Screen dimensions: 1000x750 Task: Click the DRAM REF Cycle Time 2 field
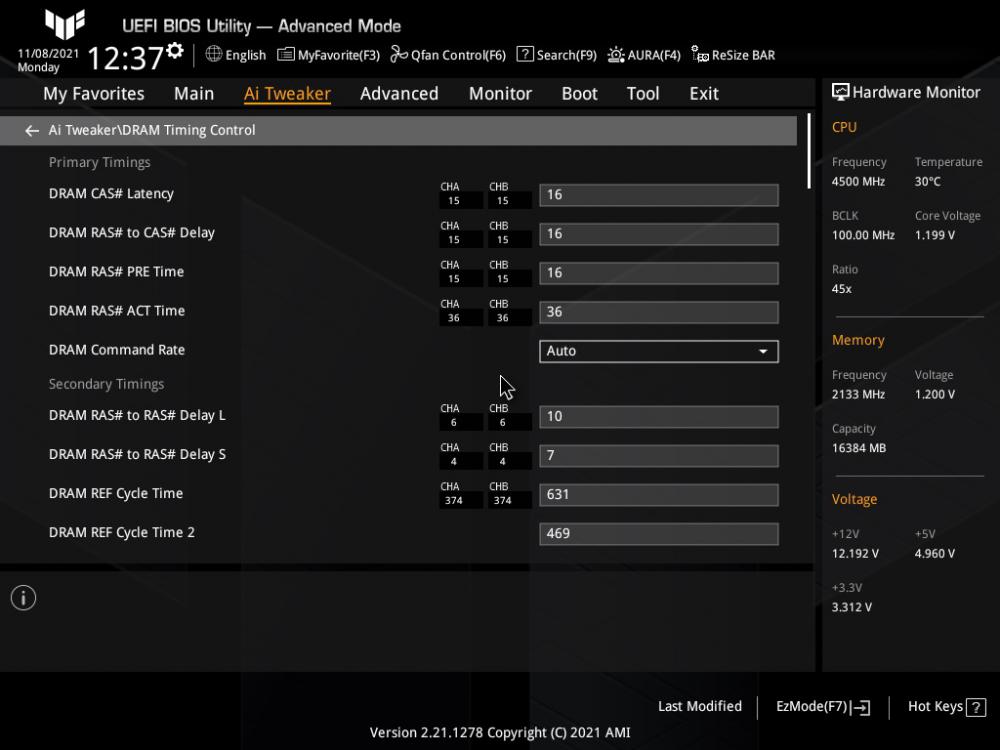659,534
